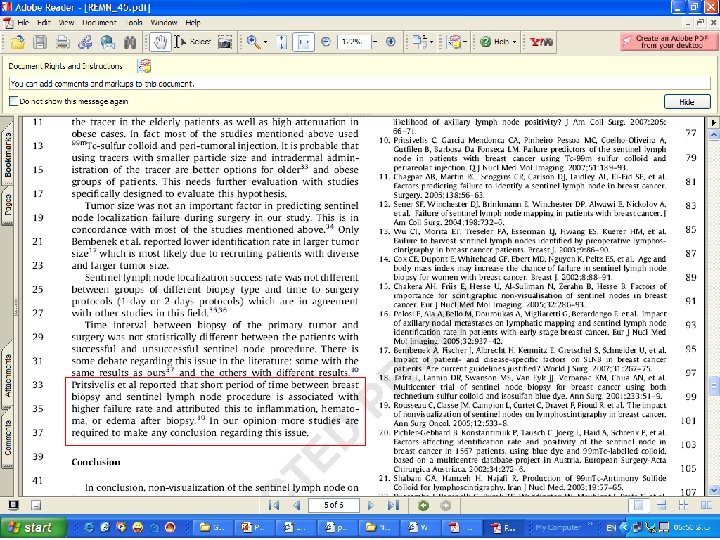
Task: Click the round Zoom In plus button
Action: [x=391, y=42]
